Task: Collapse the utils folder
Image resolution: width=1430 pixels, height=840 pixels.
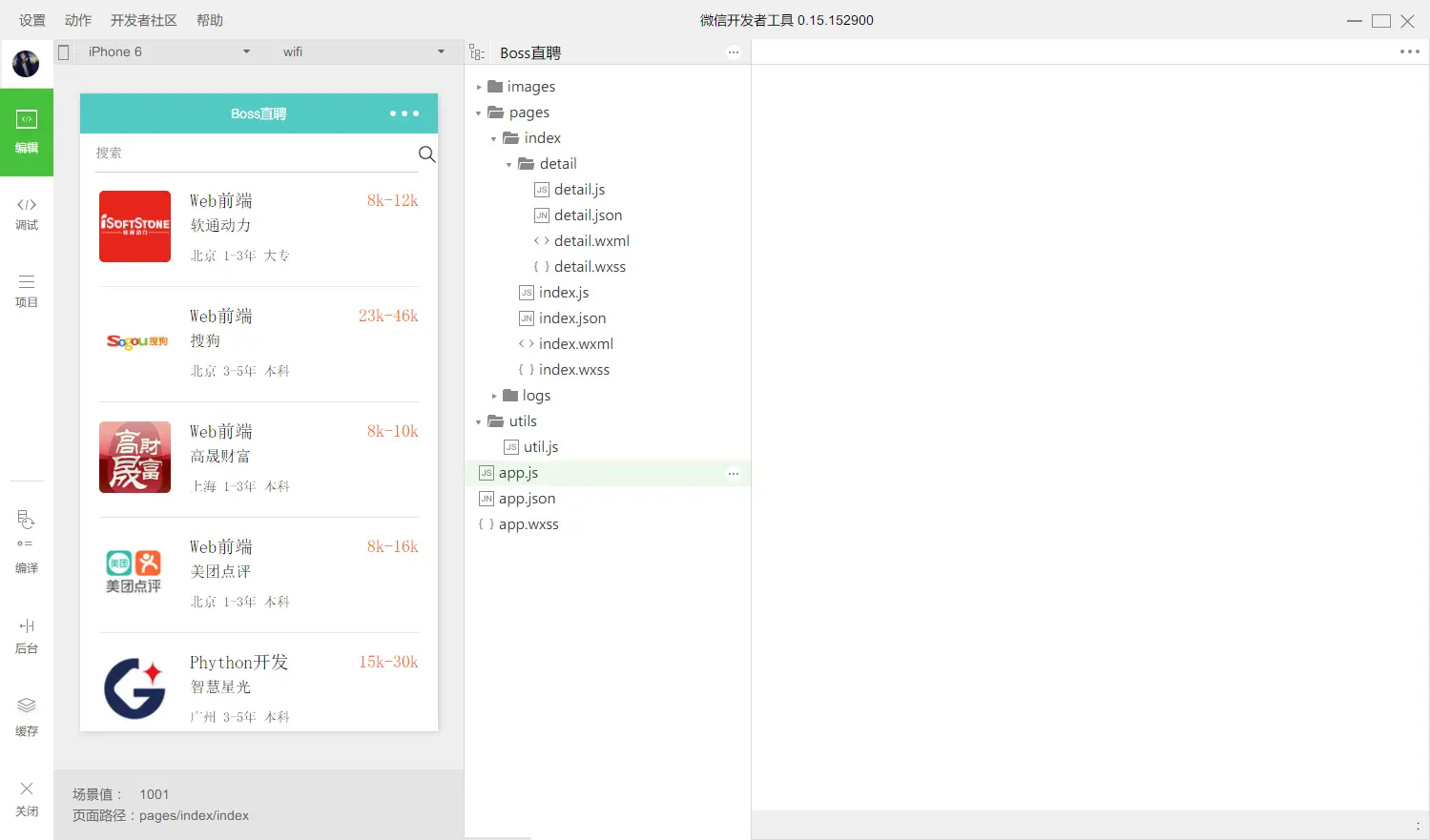Action: click(x=479, y=421)
